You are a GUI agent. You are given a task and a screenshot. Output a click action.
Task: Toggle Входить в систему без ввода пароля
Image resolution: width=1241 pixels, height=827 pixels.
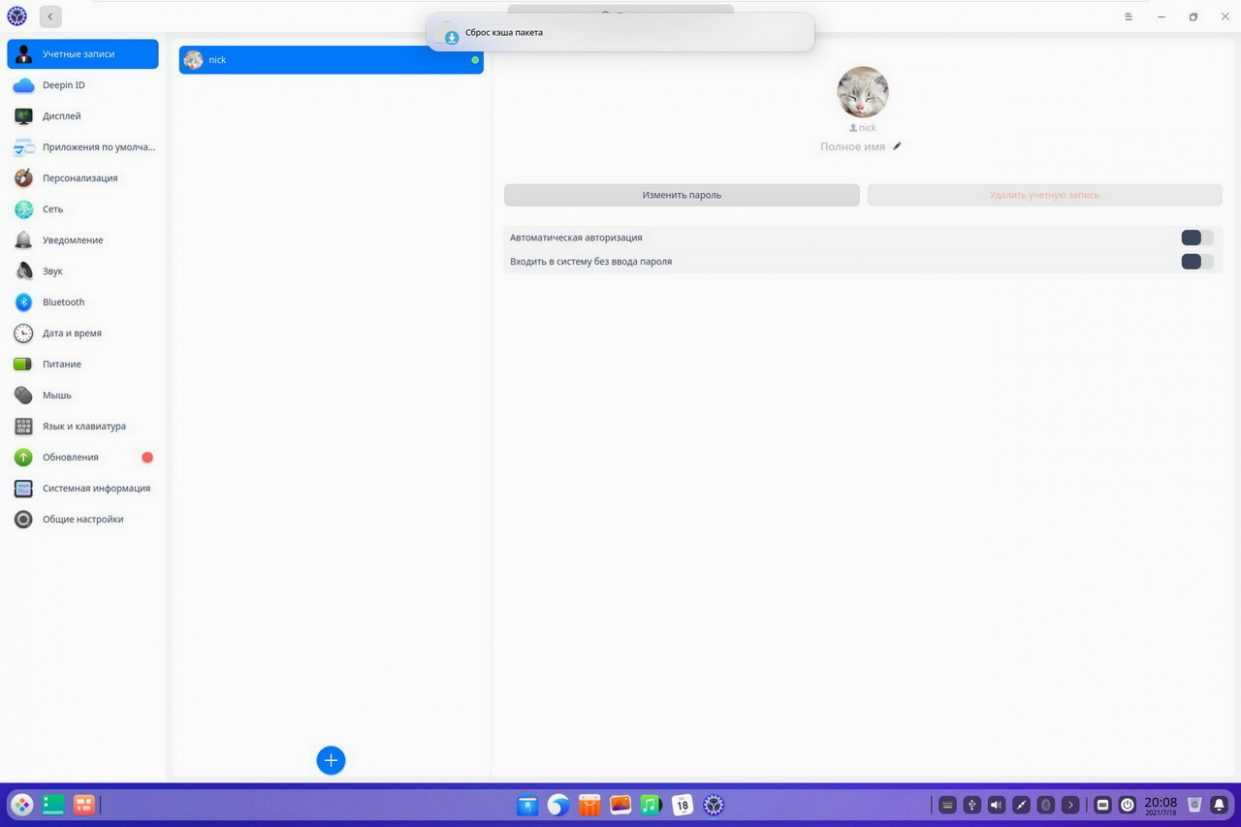tap(1197, 262)
